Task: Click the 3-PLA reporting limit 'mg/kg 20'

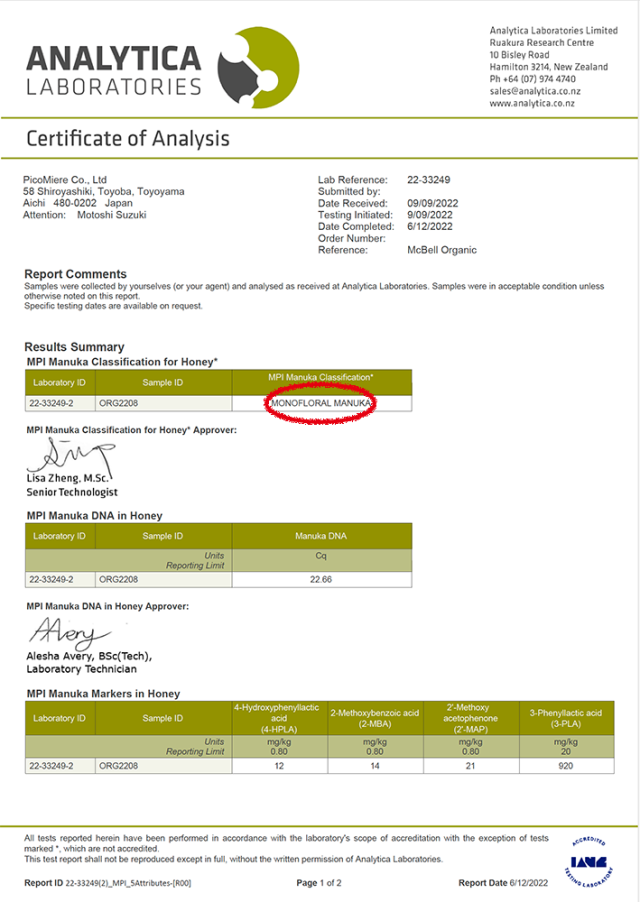Action: (566, 747)
